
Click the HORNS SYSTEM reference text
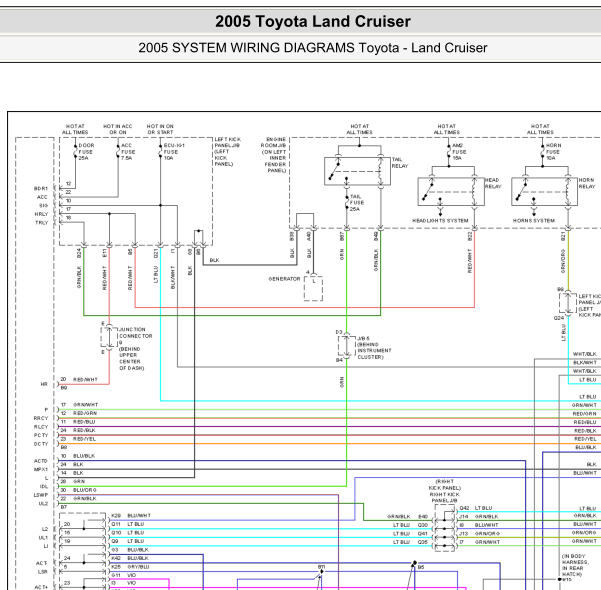click(534, 221)
